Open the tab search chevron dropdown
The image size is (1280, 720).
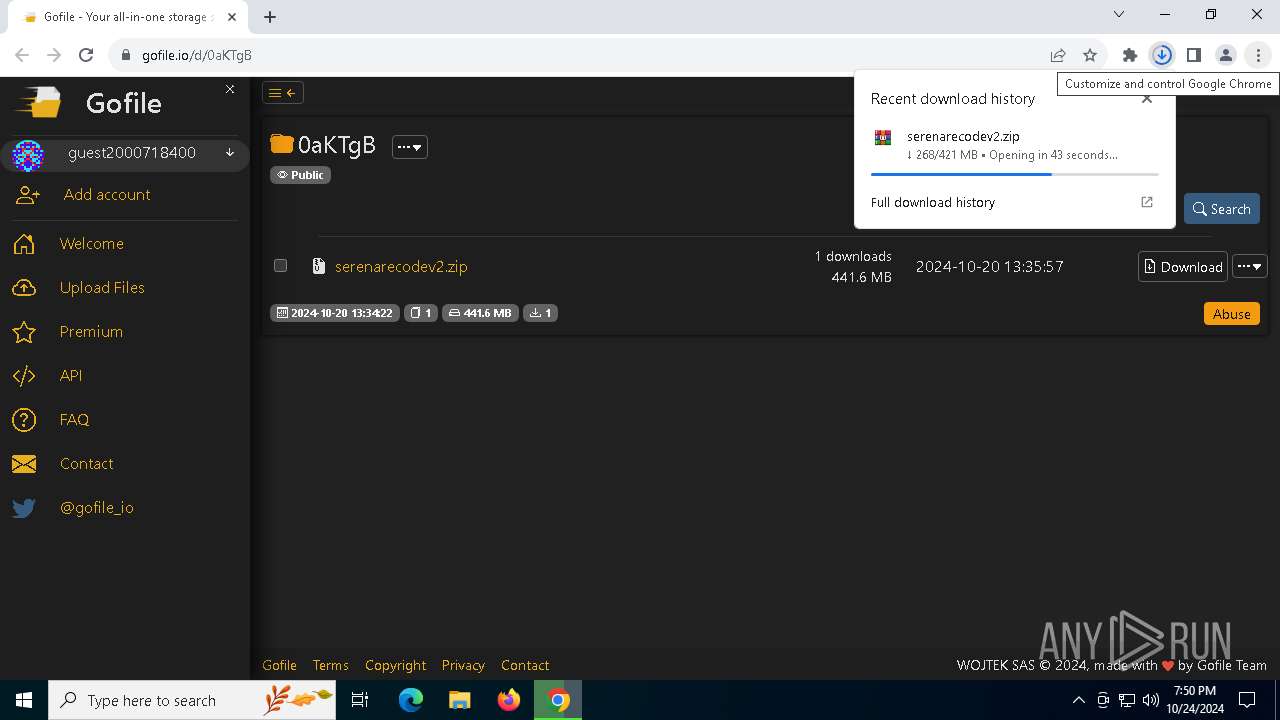[1119, 14]
